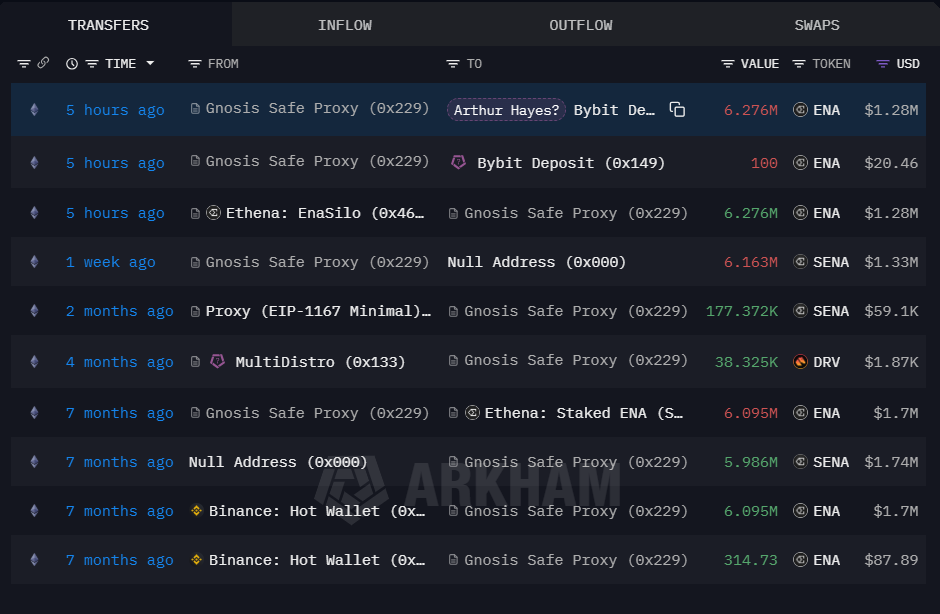This screenshot has width=940, height=614.
Task: Select the 177.372K value cell
Action: pos(742,311)
